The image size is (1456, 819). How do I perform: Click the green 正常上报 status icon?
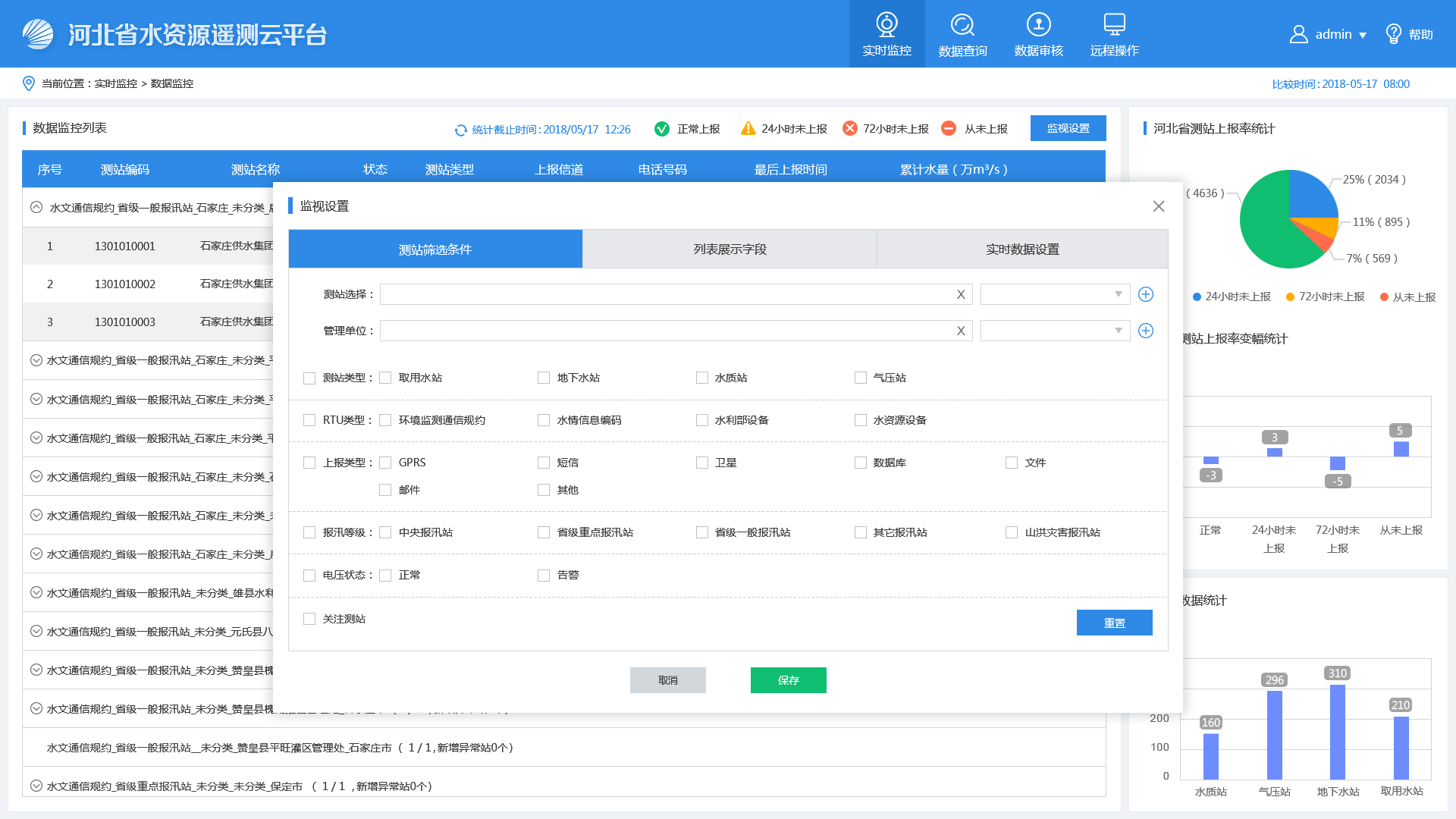pos(662,129)
